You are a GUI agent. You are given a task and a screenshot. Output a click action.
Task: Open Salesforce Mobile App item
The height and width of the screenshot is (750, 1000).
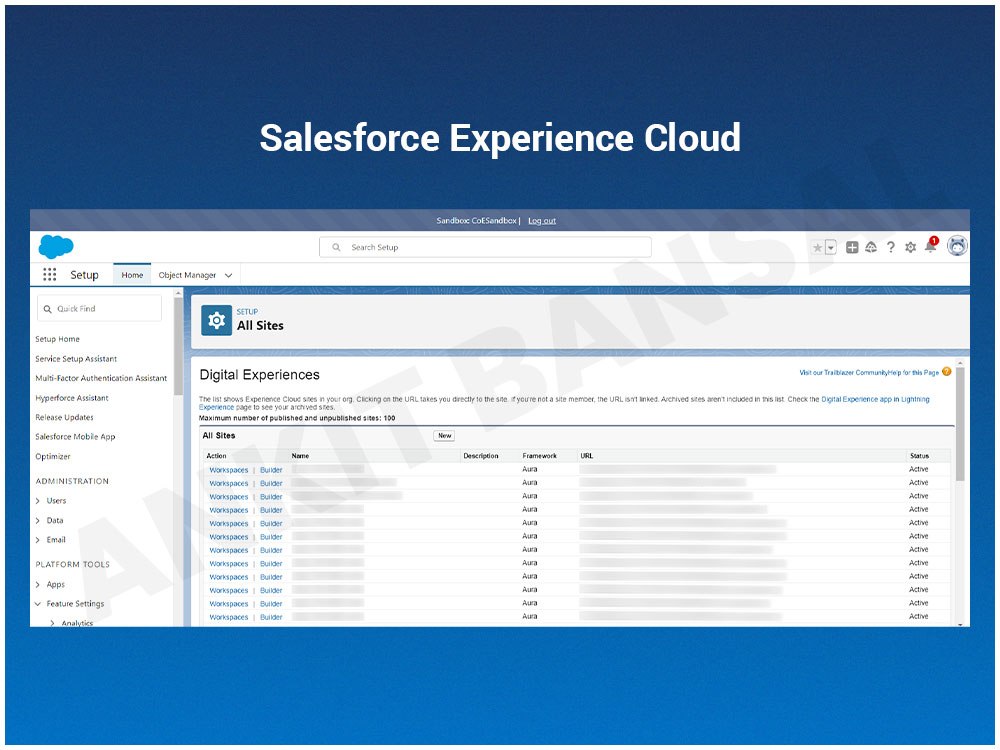coord(75,437)
